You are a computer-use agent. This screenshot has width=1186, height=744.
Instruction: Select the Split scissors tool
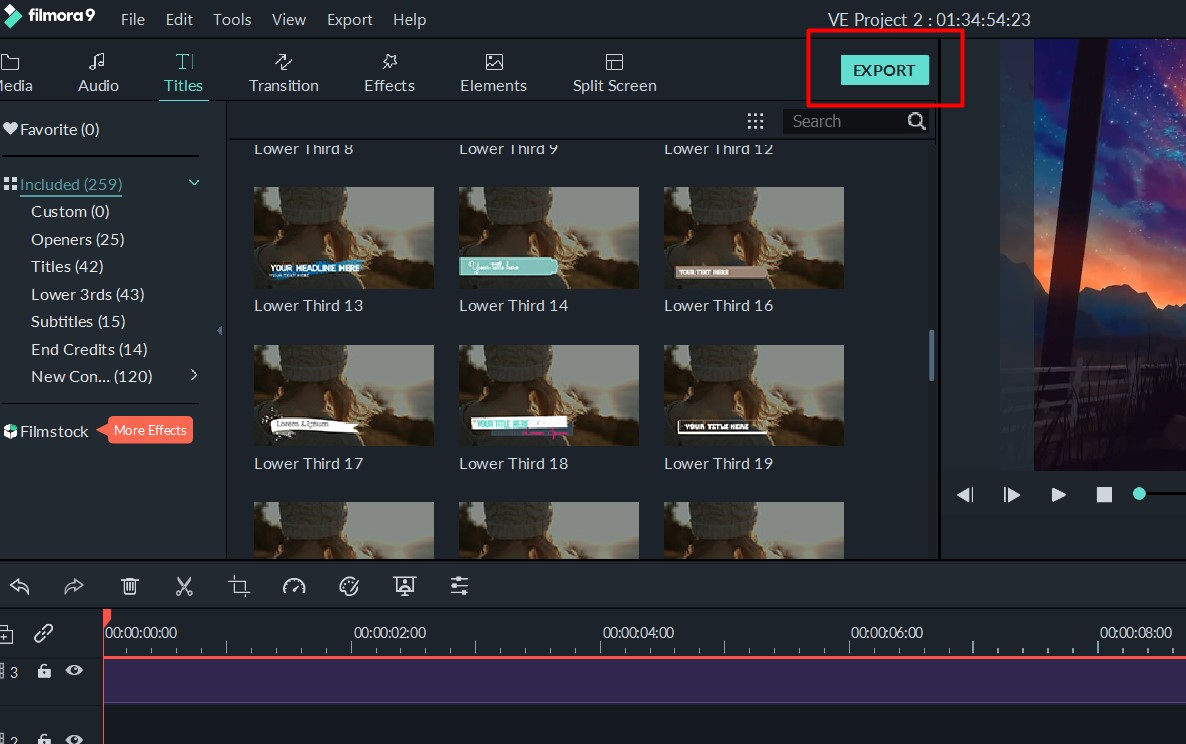pos(184,586)
